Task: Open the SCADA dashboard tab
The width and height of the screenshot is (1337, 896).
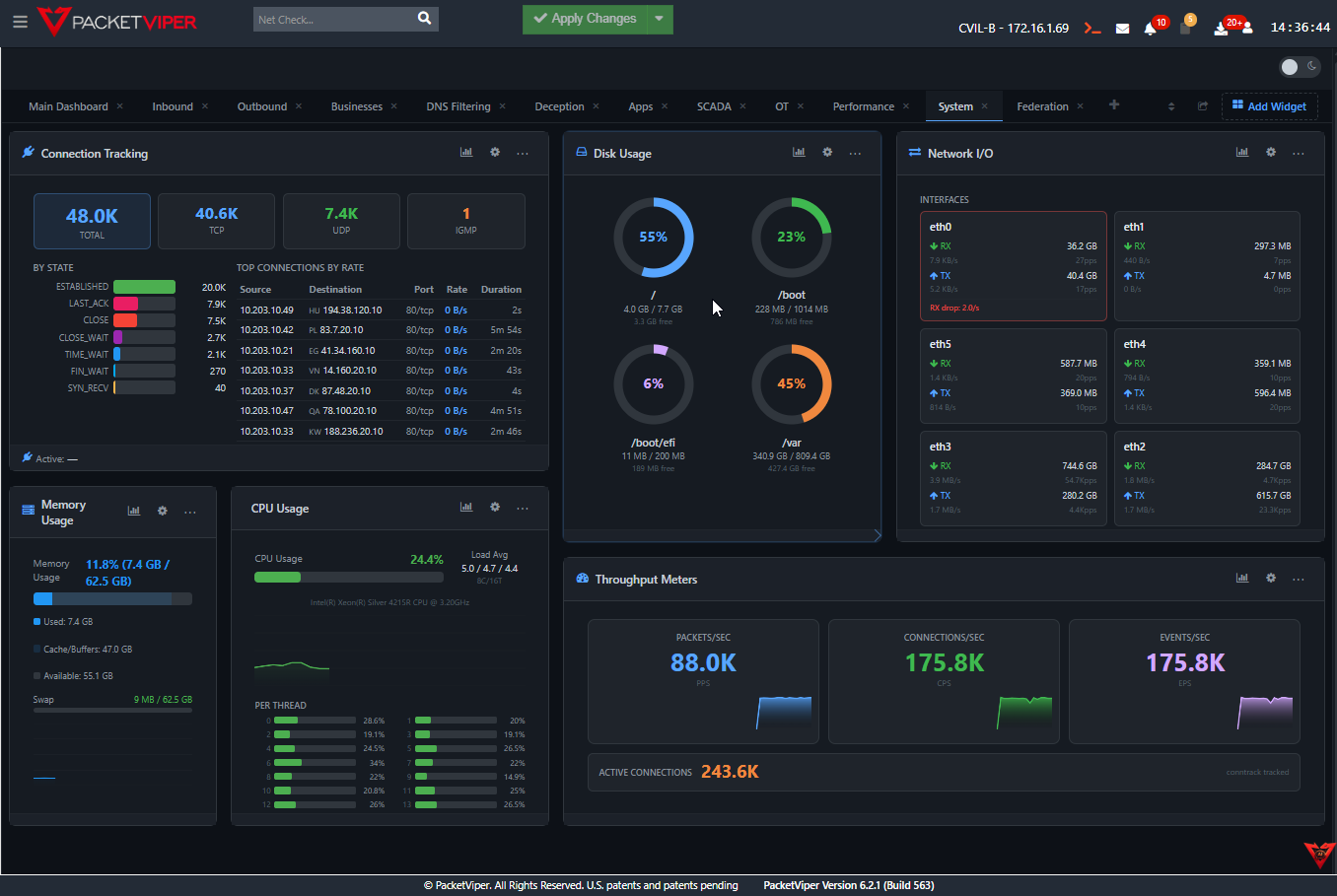Action: tap(713, 105)
